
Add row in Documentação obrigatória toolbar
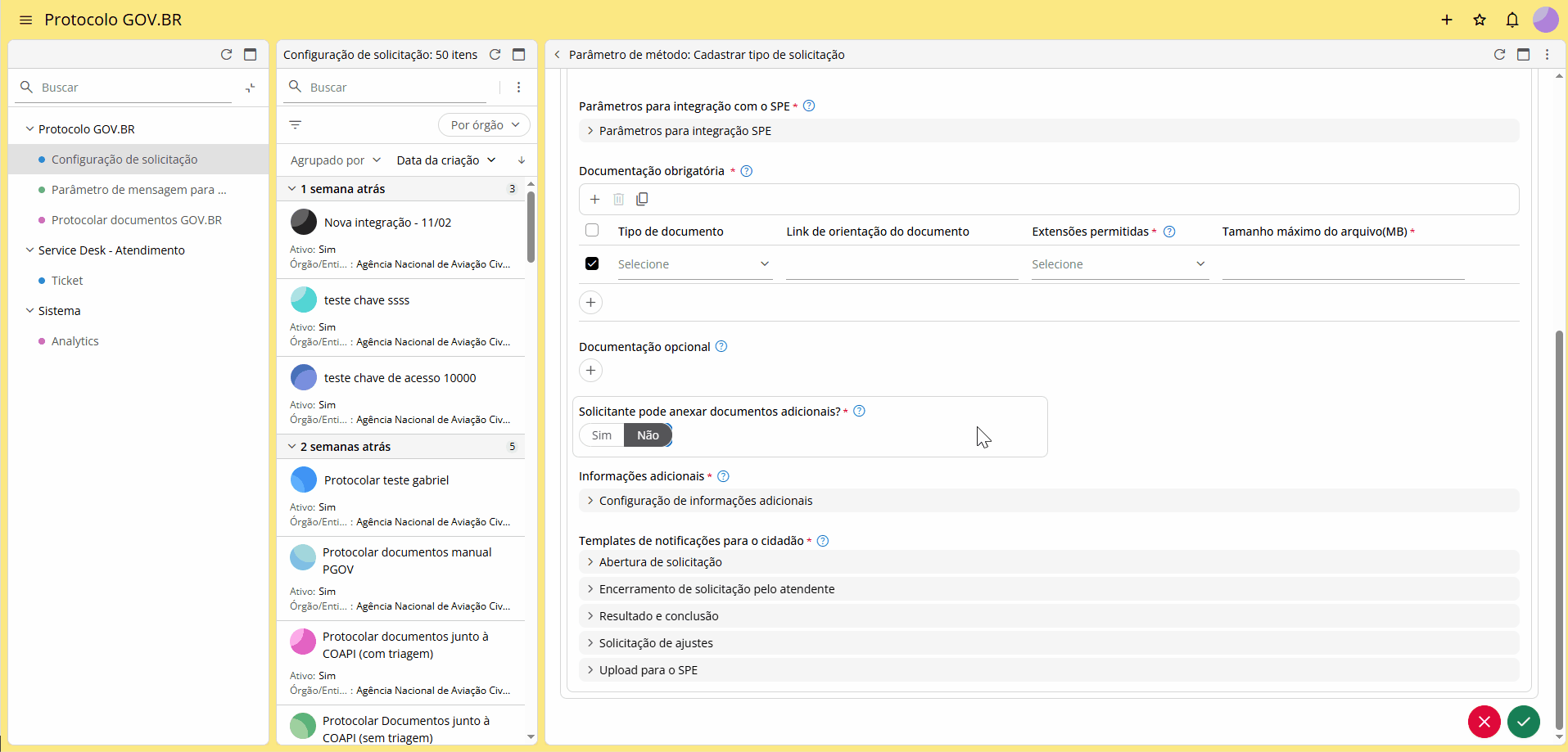(x=595, y=200)
